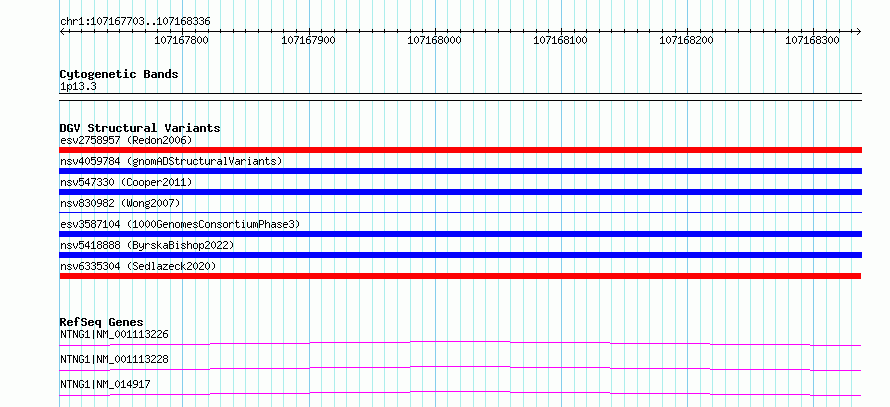Click the magenta intron line for NM_001113228
The width and height of the screenshot is (890, 407).
pos(460,368)
